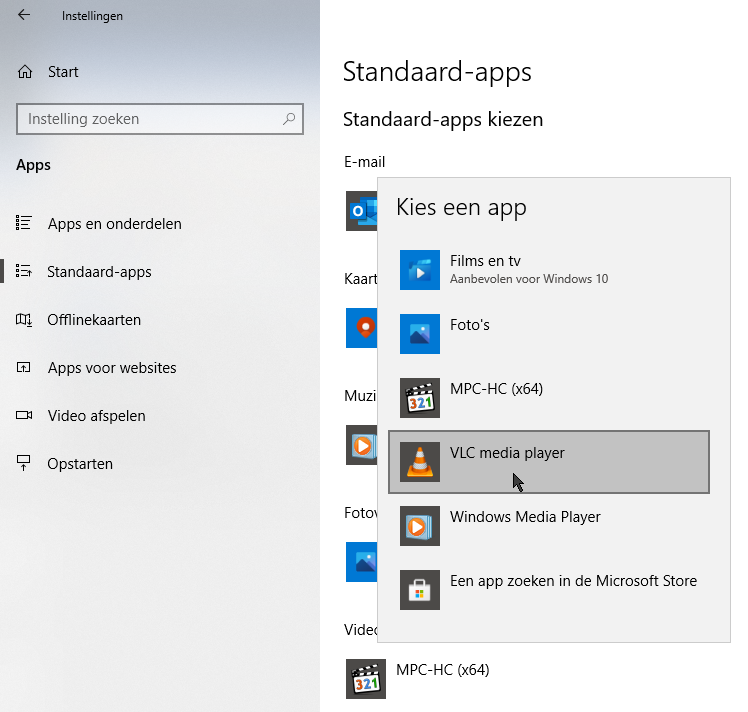
Task: Click the Apps voor websites icon
Action: point(23,367)
